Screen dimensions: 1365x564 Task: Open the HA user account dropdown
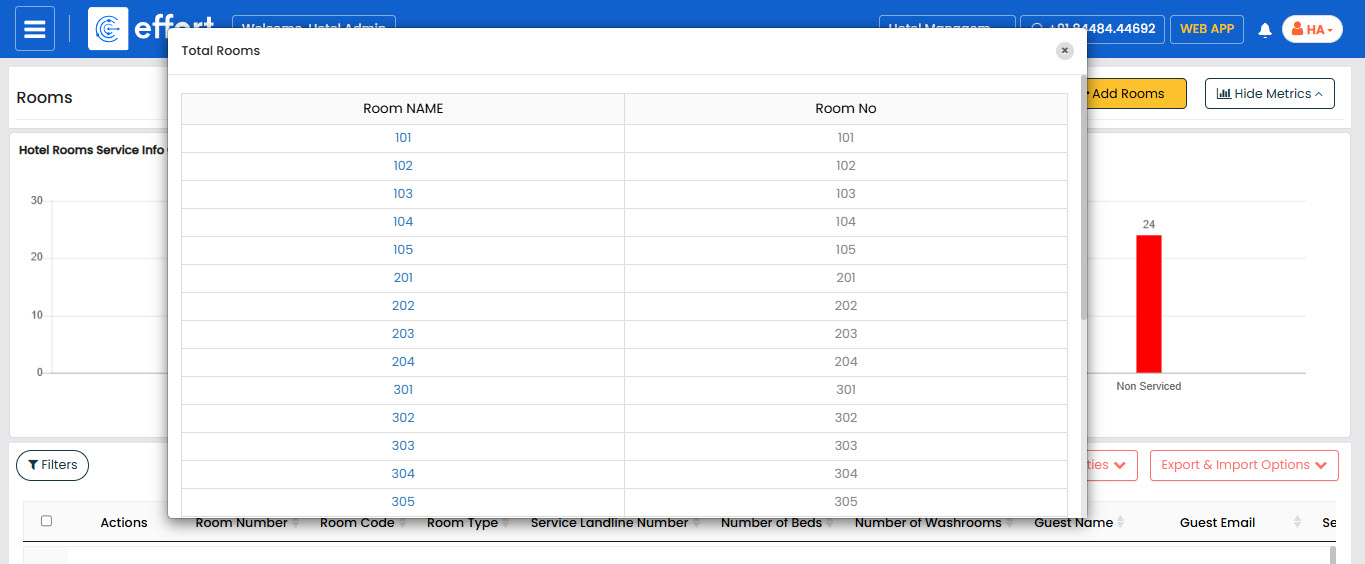(1312, 30)
